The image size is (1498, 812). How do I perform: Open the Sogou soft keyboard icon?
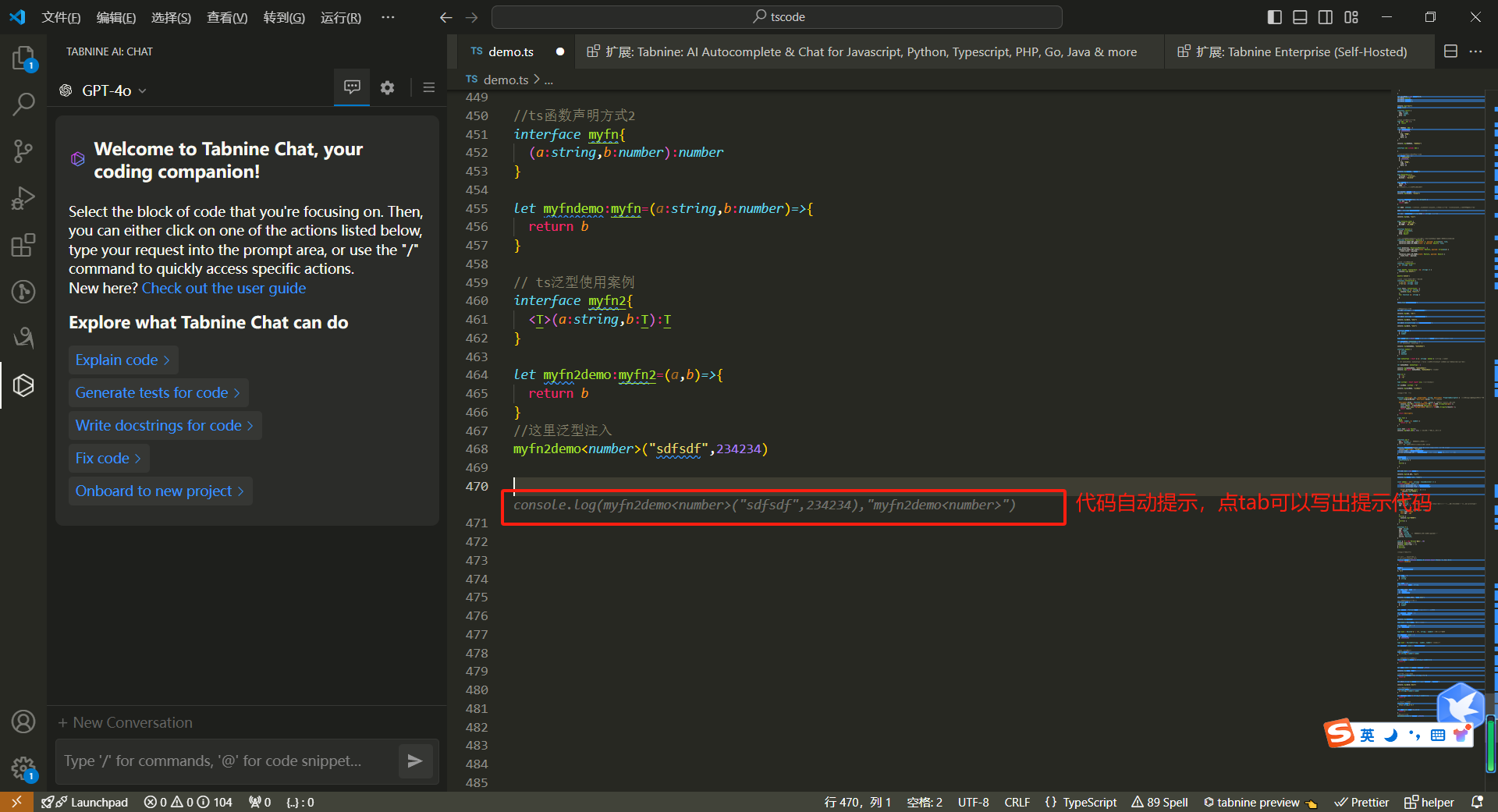click(1438, 735)
